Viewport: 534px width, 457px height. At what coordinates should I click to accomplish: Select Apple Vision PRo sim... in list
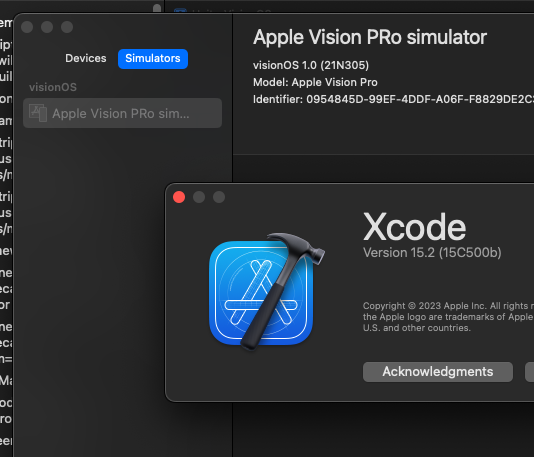(x=123, y=113)
